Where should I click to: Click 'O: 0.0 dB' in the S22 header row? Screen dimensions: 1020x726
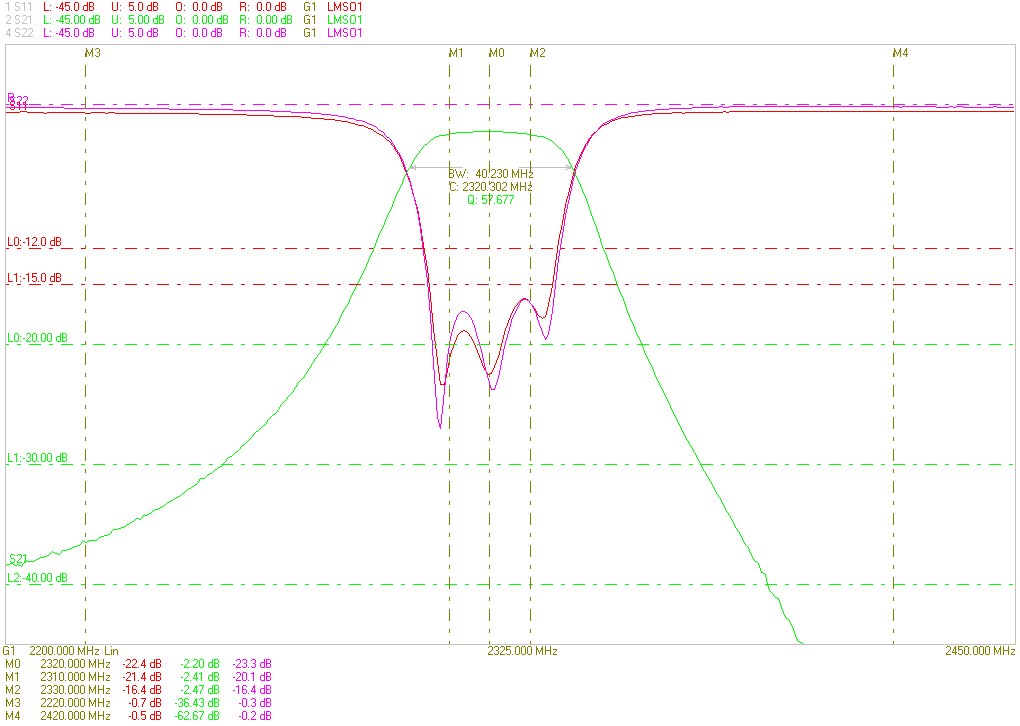199,33
